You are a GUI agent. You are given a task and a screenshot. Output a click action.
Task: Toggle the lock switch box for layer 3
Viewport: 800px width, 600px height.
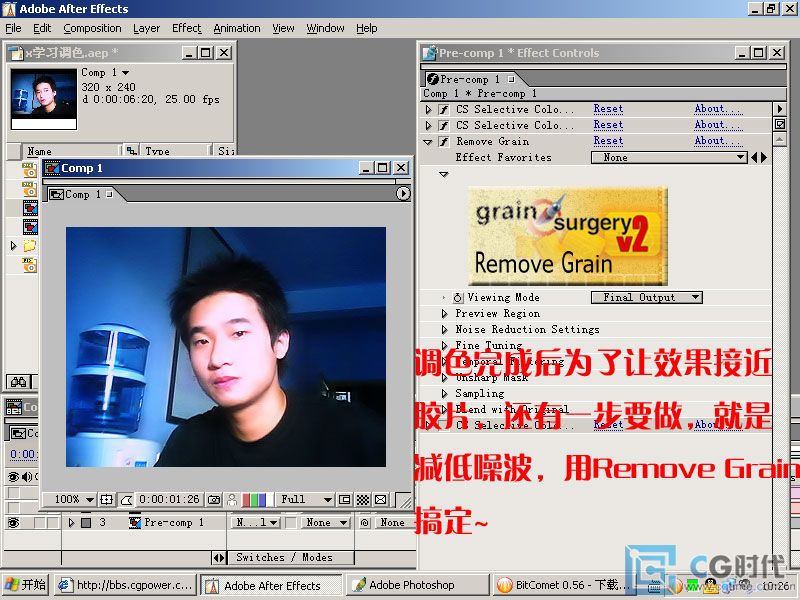point(52,522)
